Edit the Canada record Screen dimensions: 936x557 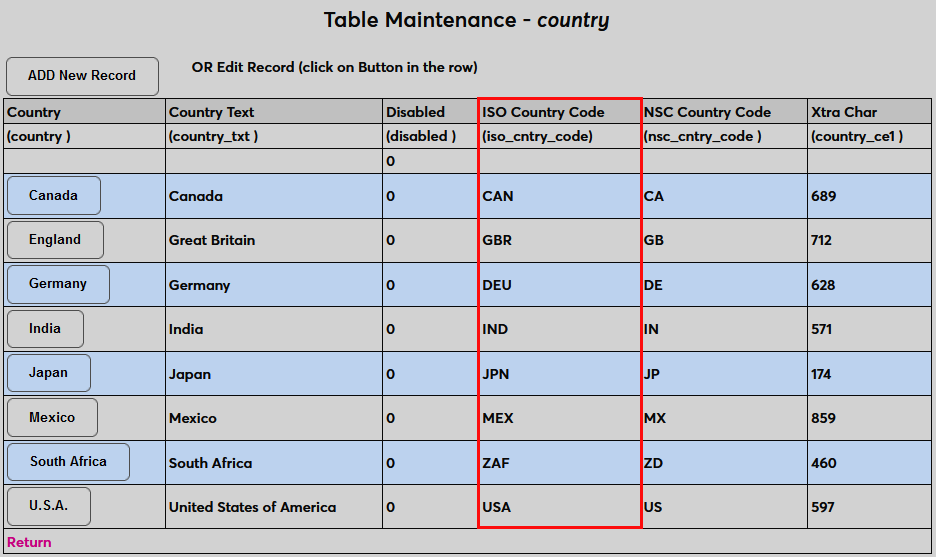(53, 196)
